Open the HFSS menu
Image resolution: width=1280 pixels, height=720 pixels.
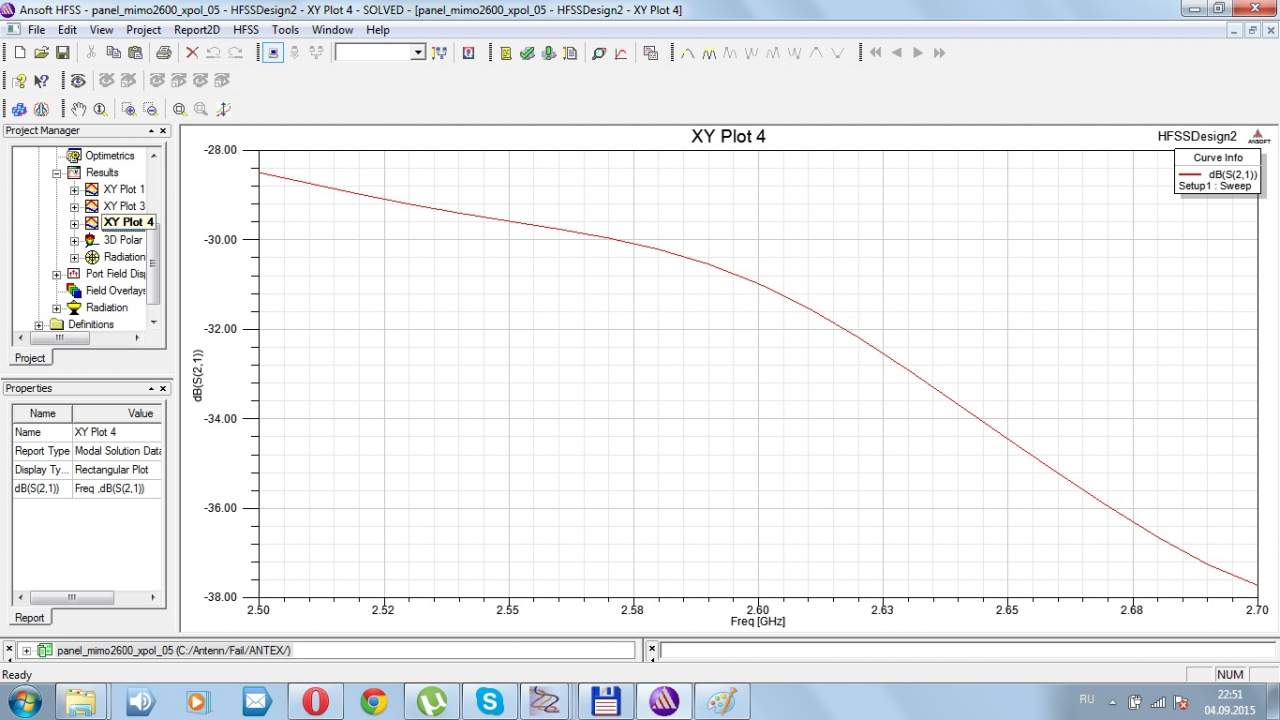point(246,30)
